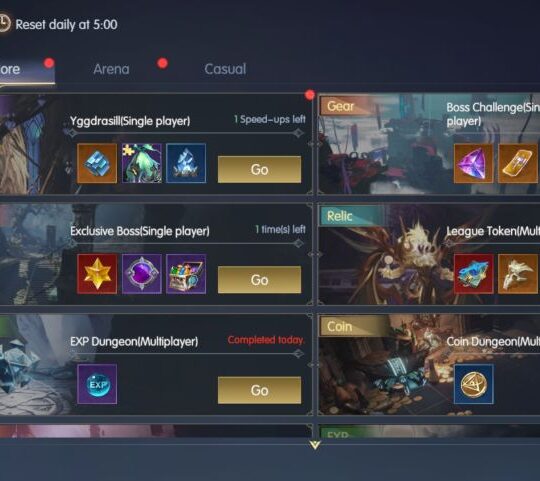This screenshot has width=540, height=481.
Task: Switch to the Arena tab
Action: [112, 69]
